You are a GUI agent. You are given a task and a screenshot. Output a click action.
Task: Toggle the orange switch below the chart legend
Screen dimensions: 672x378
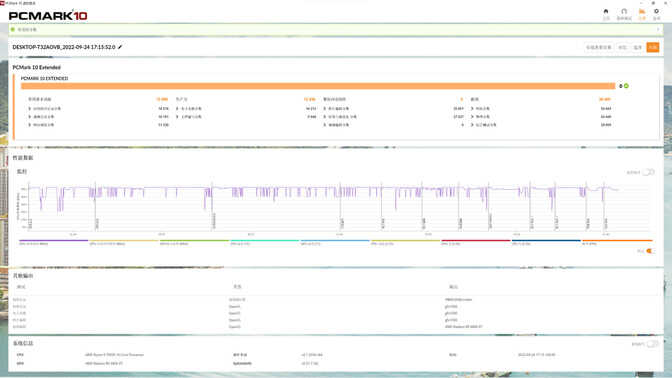pyautogui.click(x=650, y=251)
